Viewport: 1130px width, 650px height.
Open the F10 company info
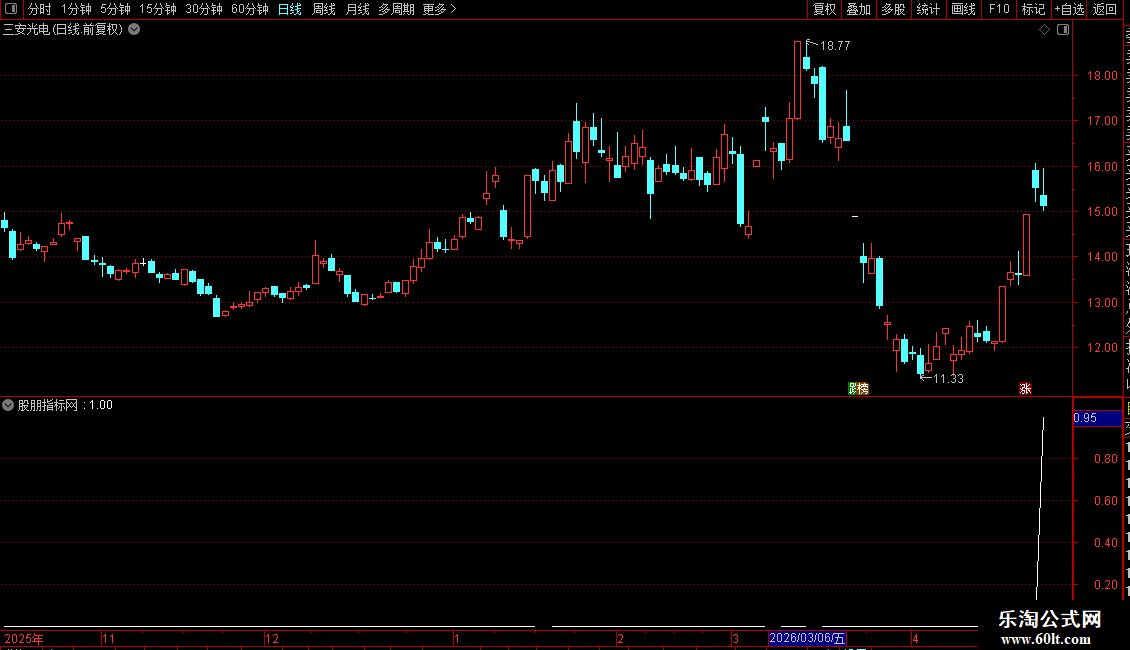point(999,9)
